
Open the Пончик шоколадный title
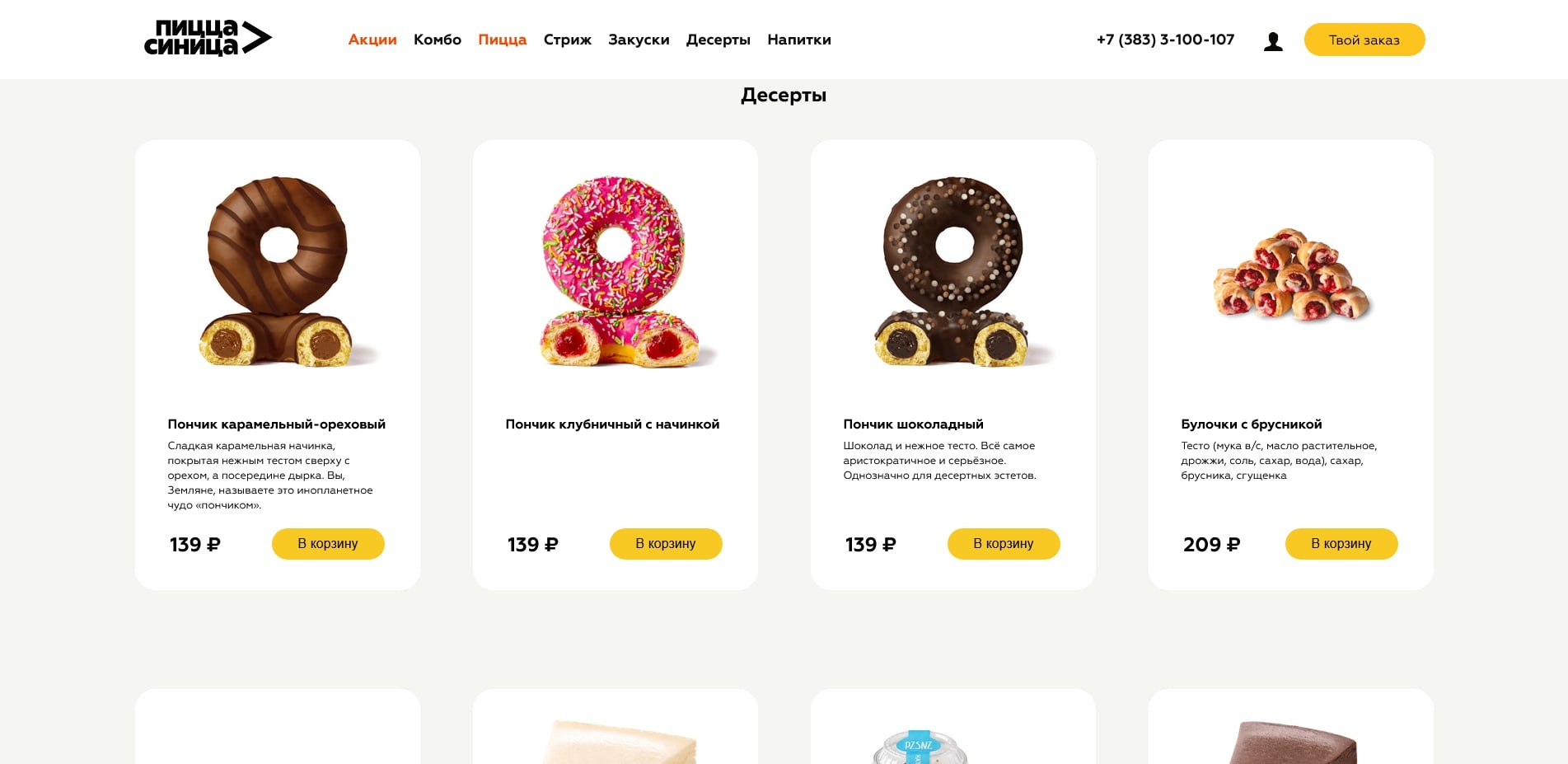point(913,424)
